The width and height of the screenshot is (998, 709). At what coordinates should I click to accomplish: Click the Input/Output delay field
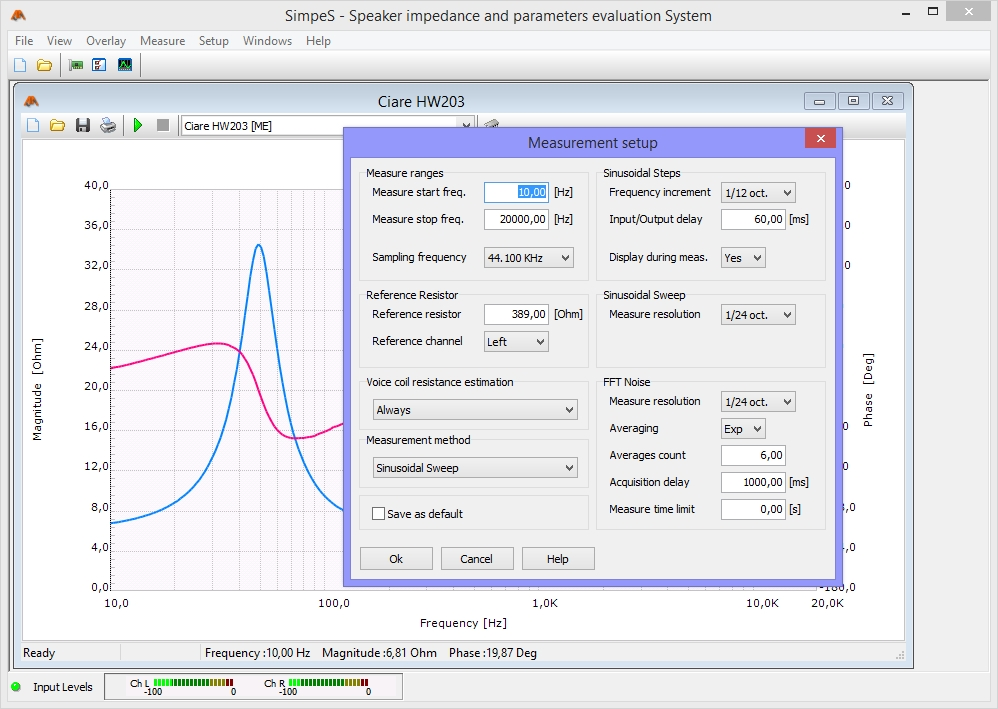[753, 219]
